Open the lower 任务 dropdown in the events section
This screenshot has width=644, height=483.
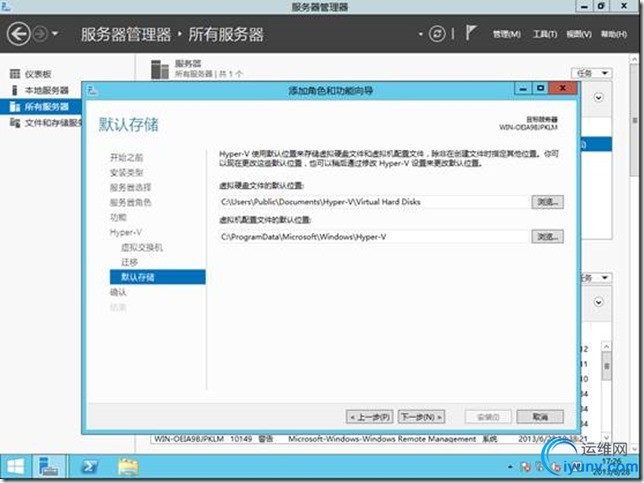coord(596,278)
